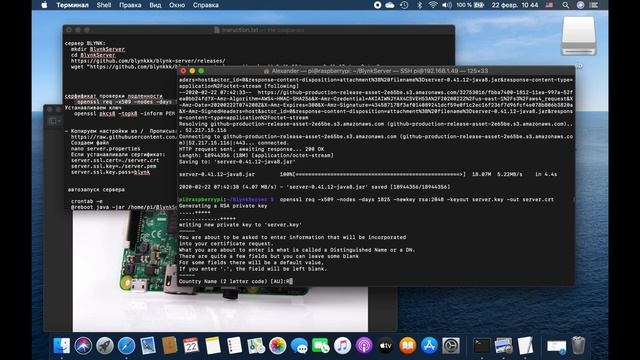Open the Справка menu

pos(206,5)
